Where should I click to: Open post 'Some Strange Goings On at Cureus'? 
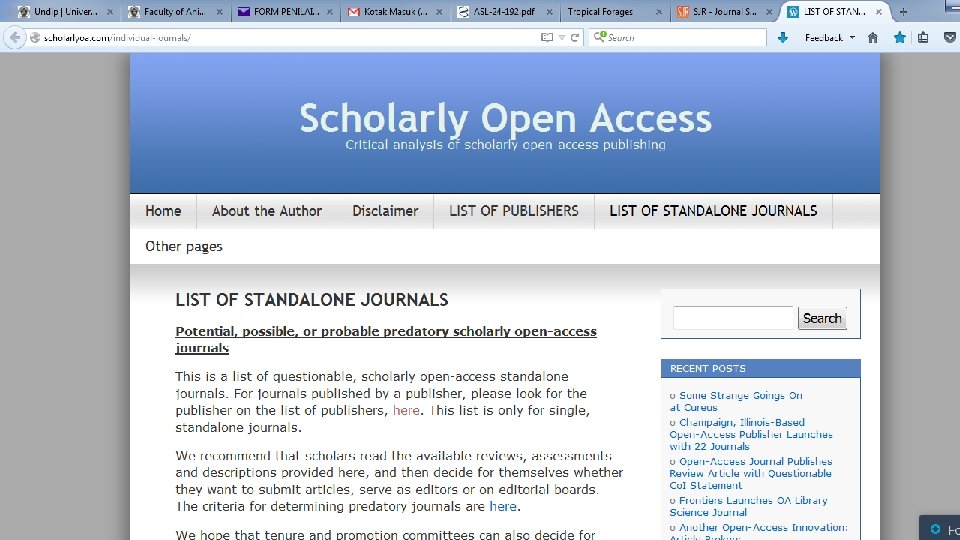(737, 402)
